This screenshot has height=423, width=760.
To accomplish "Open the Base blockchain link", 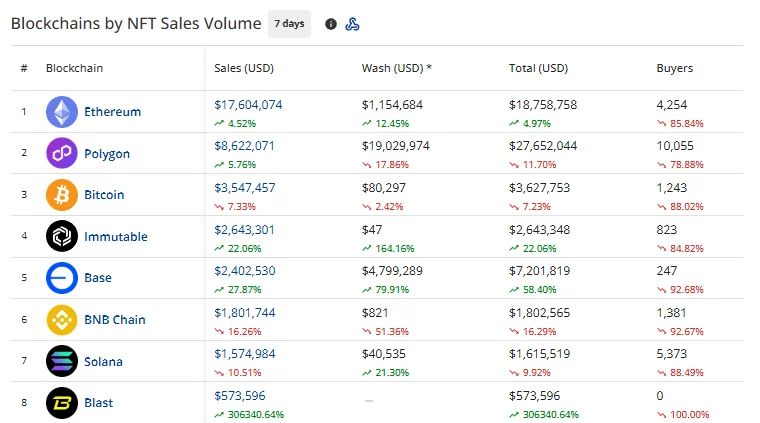I will [98, 278].
